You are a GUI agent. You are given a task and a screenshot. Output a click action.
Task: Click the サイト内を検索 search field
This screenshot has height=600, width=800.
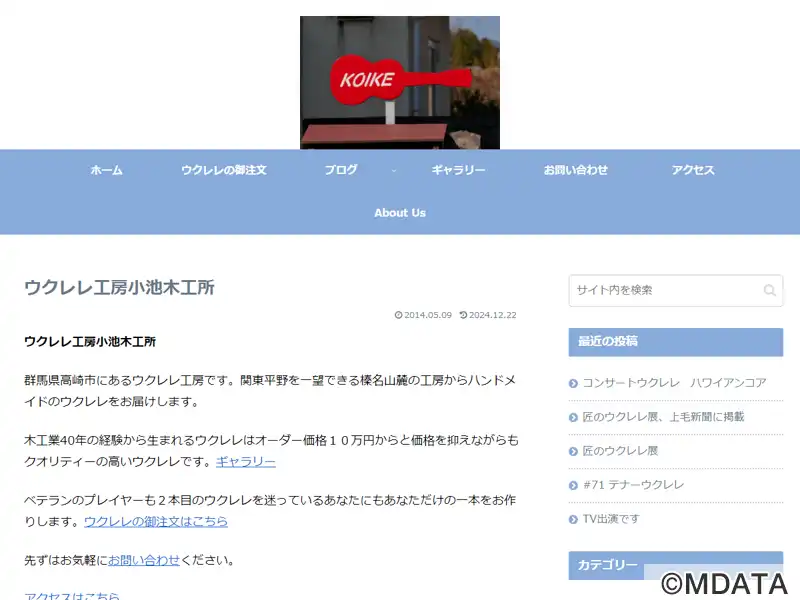676,290
